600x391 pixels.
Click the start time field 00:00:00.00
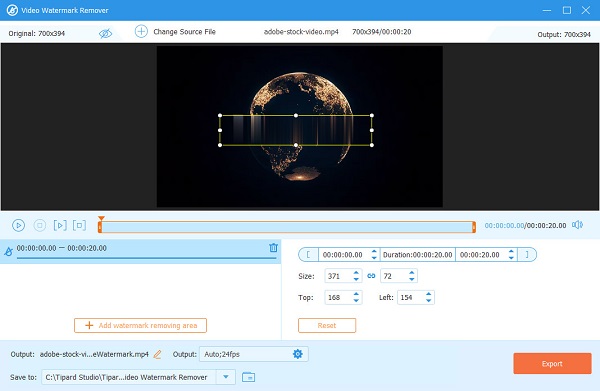click(x=342, y=255)
